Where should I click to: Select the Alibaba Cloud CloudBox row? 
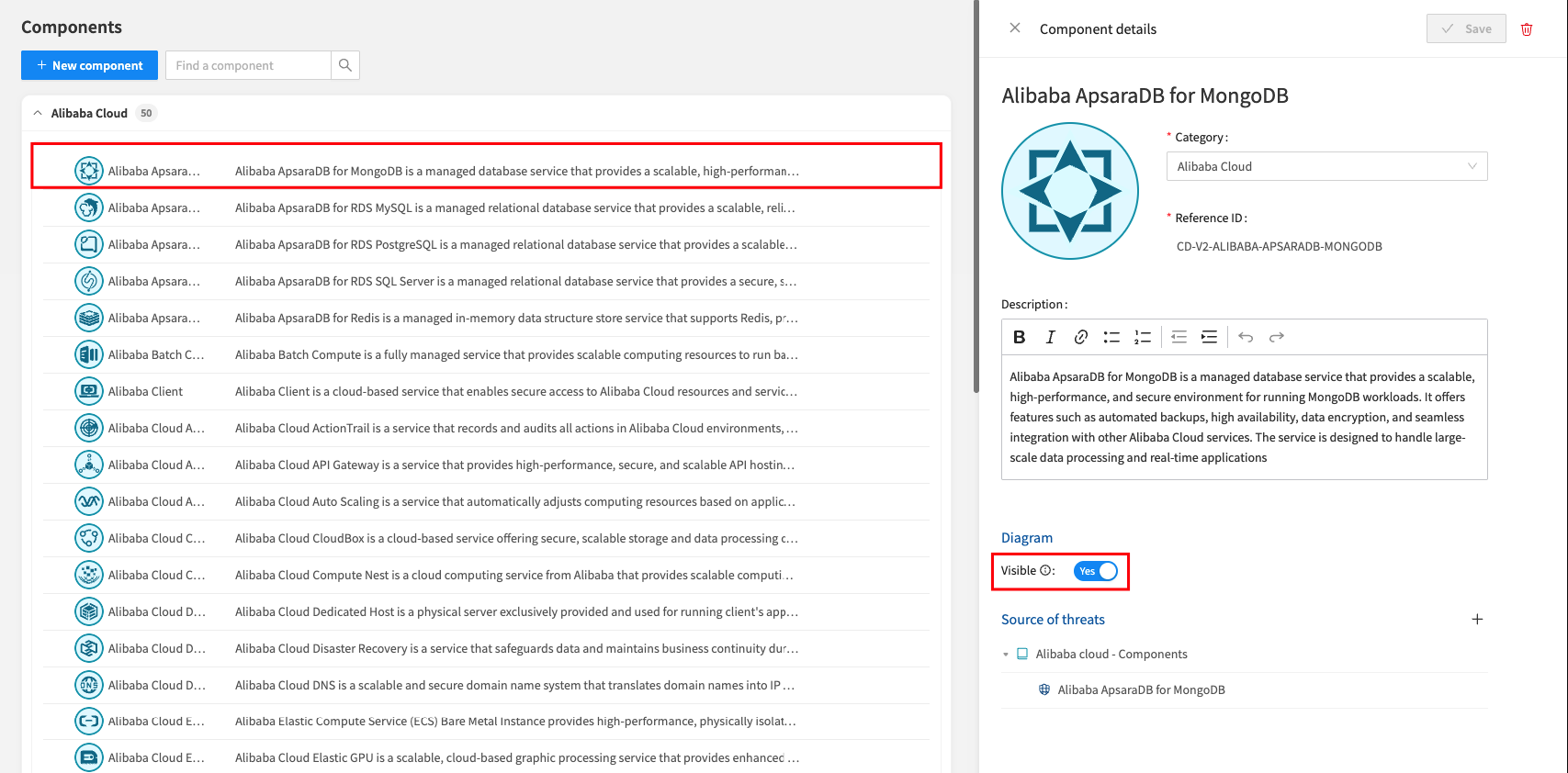(x=486, y=538)
